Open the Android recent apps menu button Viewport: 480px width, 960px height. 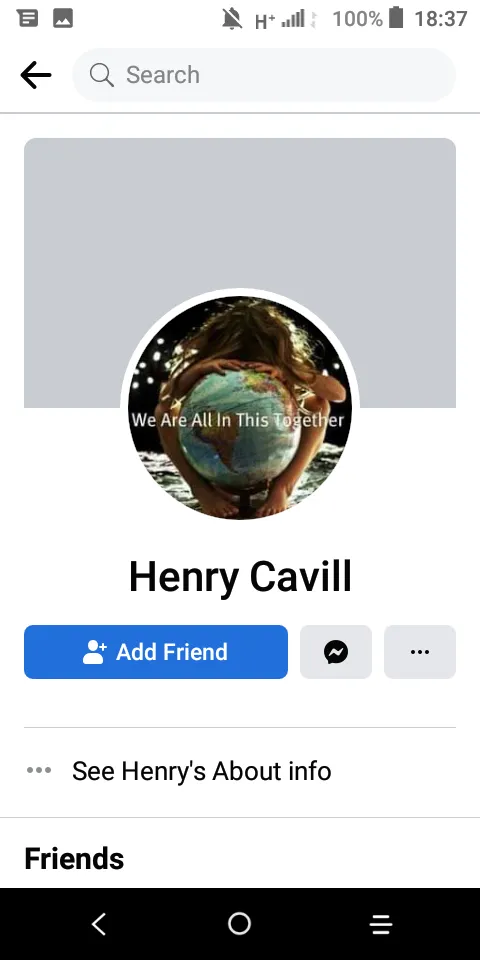381,924
